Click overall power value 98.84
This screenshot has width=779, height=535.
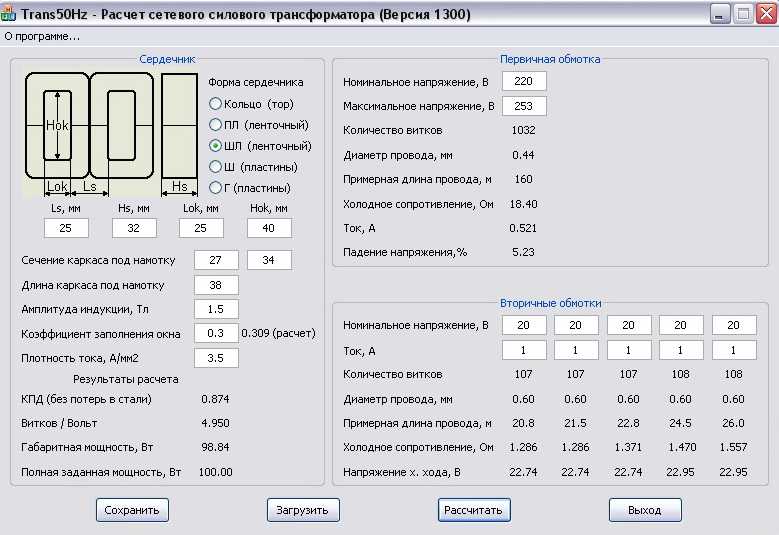[215, 447]
